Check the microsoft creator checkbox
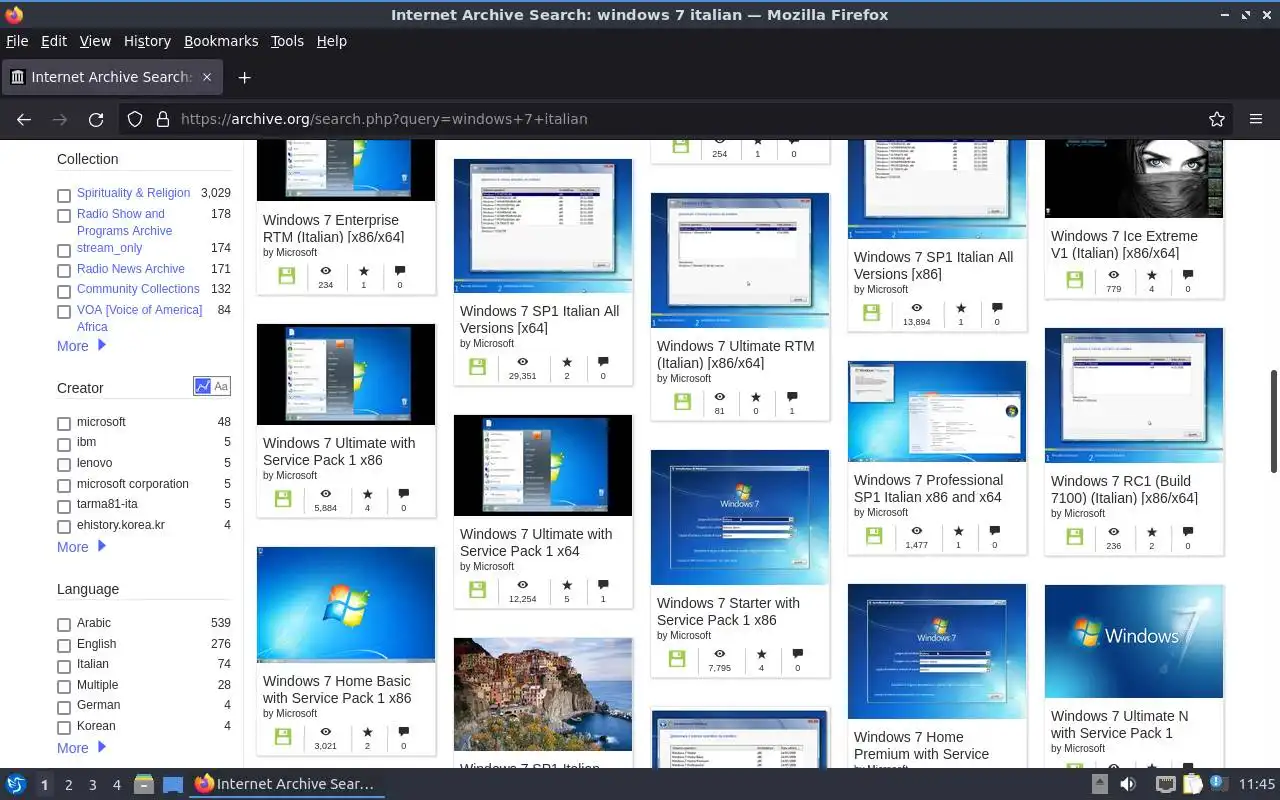The width and height of the screenshot is (1280, 800). pos(64,424)
